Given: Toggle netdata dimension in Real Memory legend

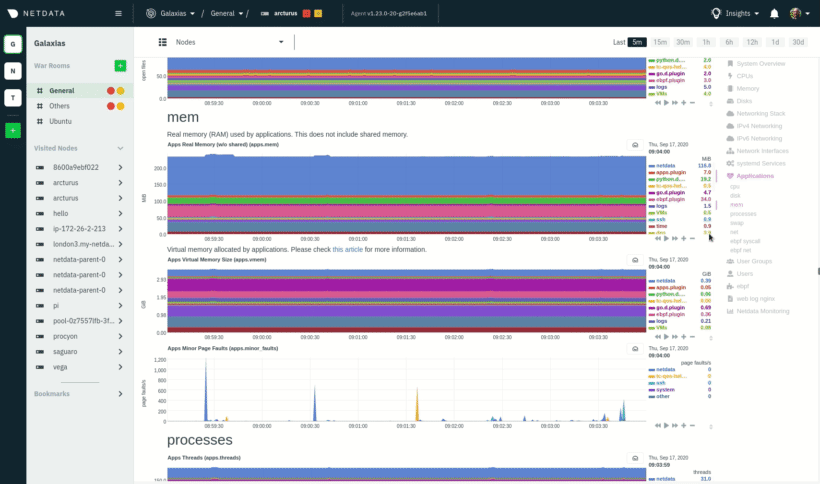Looking at the screenshot, I should pyautogui.click(x=666, y=166).
